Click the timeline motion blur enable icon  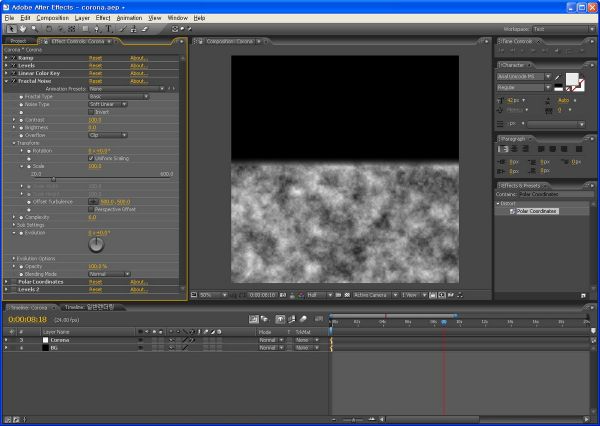click(x=303, y=319)
